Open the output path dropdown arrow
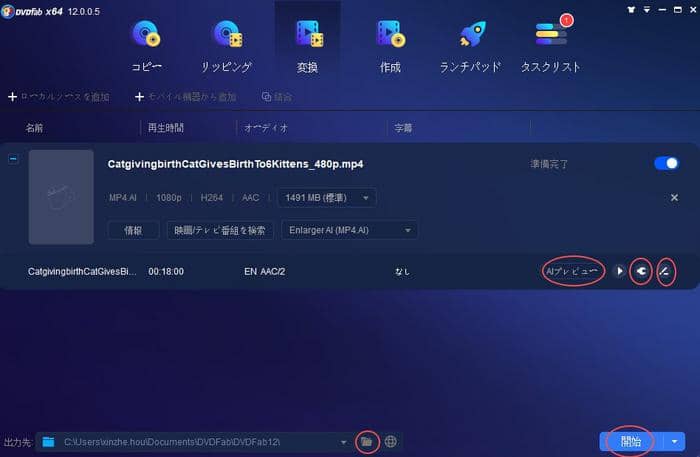The width and height of the screenshot is (700, 457). tap(343, 442)
